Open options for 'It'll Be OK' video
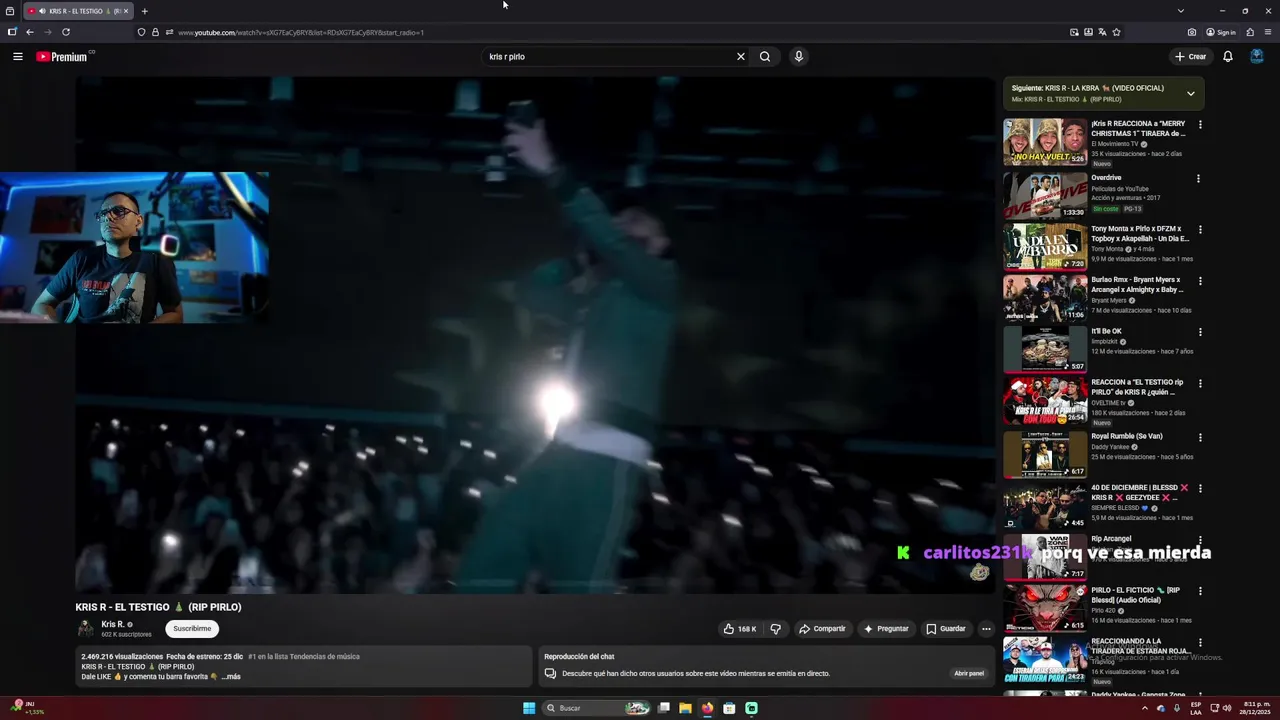 click(1200, 332)
